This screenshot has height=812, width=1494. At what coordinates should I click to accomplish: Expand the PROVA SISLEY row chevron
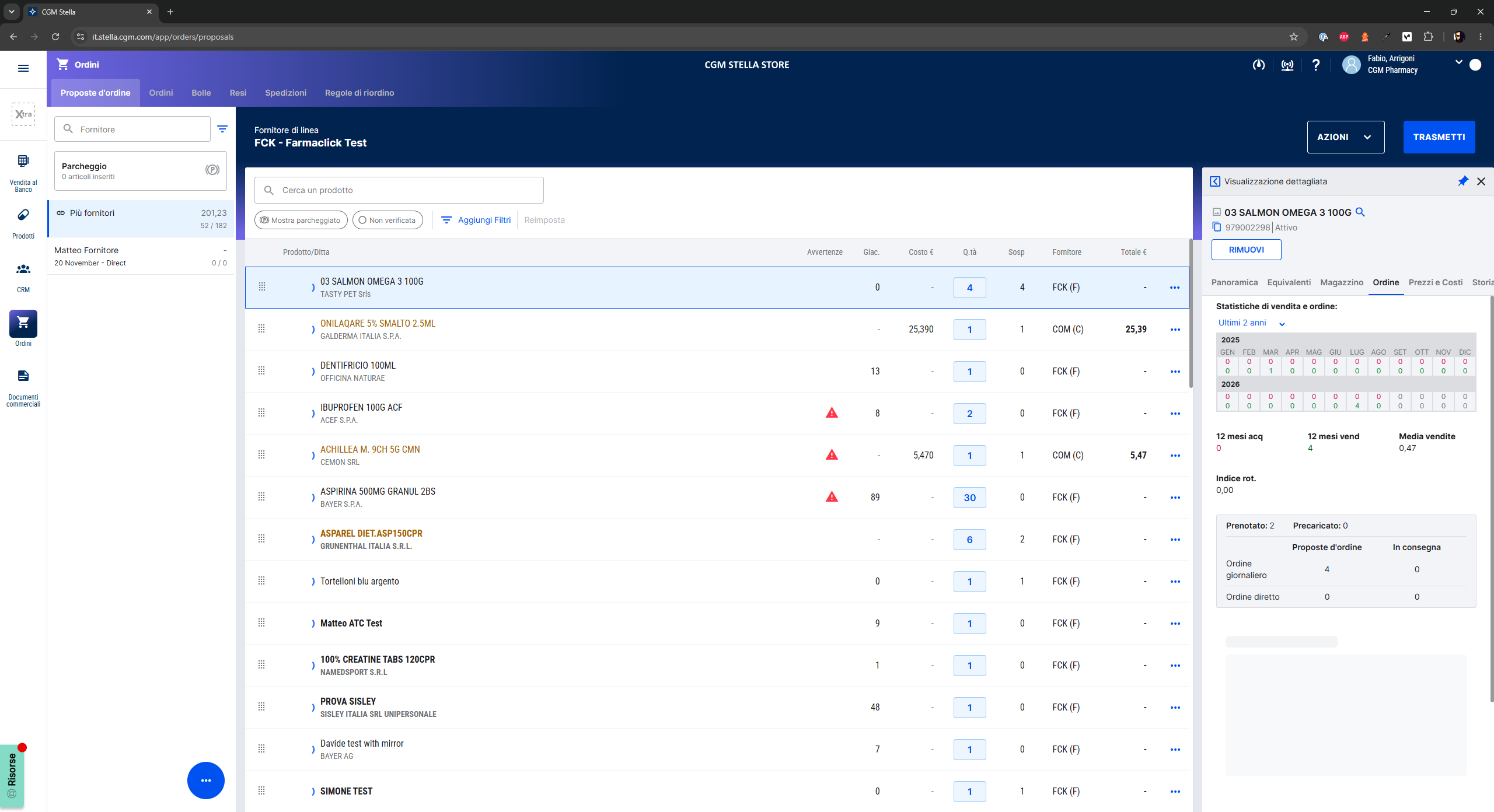pos(313,708)
